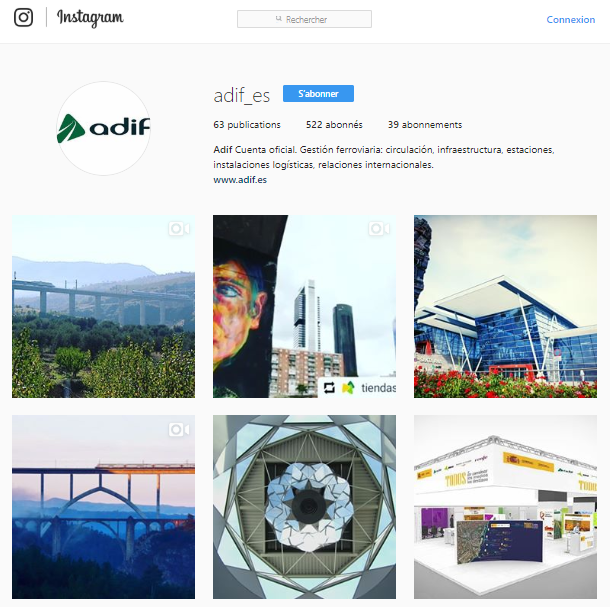Click the adif_es username heading
This screenshot has height=607, width=610.
point(242,95)
